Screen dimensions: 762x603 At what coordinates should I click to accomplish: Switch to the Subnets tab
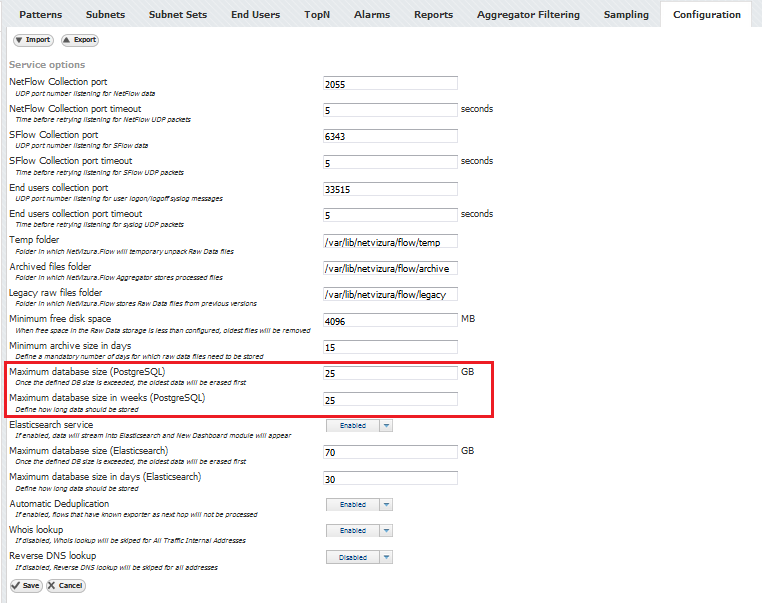click(106, 15)
